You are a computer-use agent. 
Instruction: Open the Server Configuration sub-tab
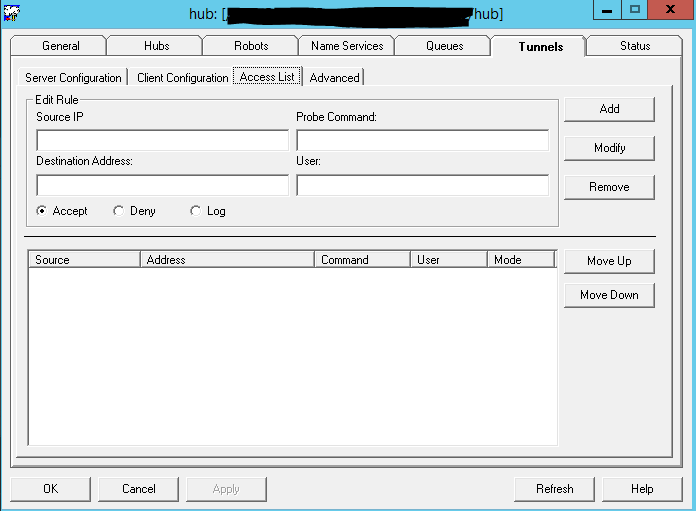[73, 78]
